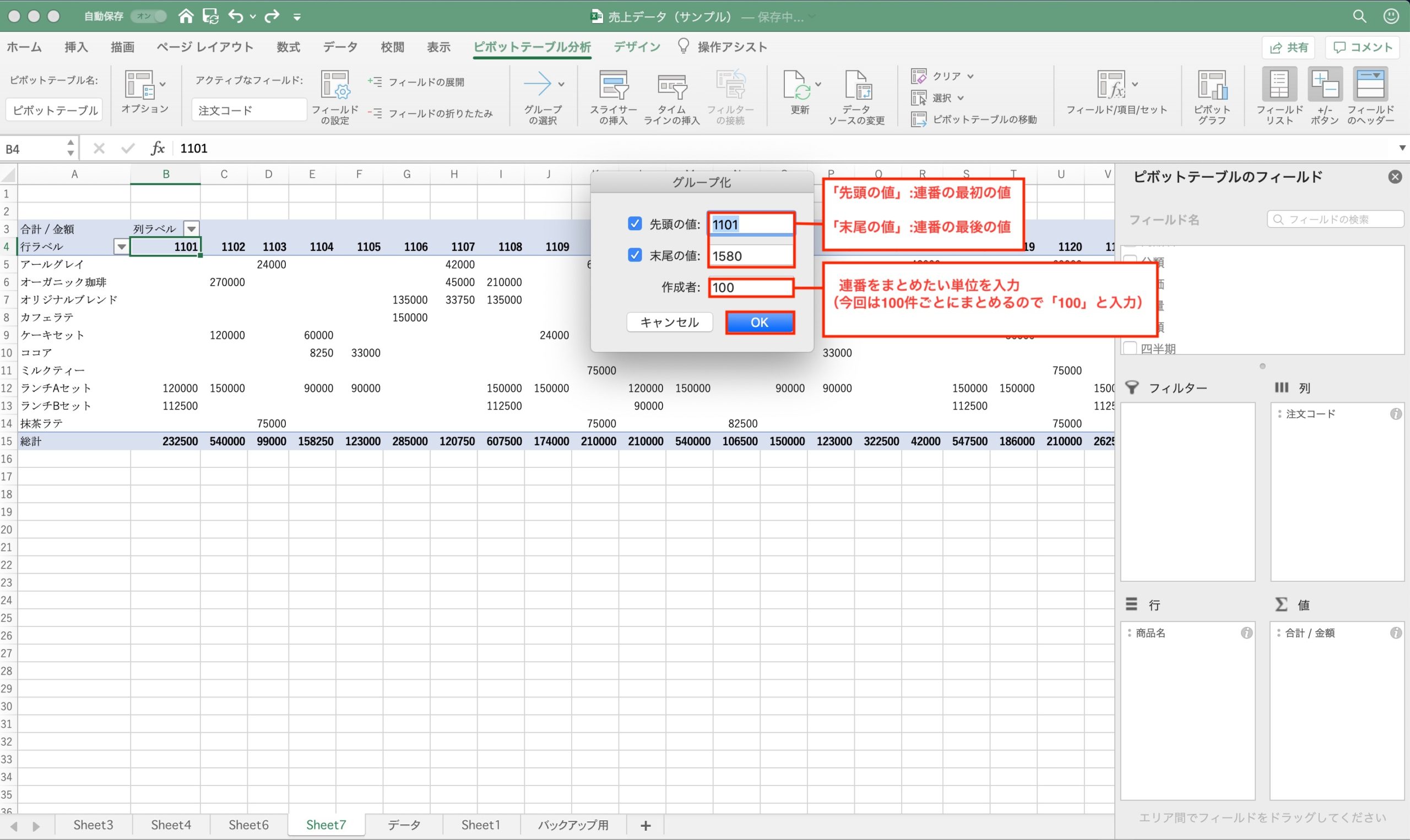
Task: Click the 作成者 input field
Action: (750, 287)
